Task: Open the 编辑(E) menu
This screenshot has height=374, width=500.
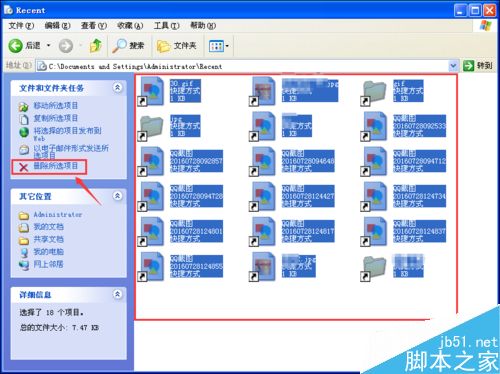Action: coord(57,25)
